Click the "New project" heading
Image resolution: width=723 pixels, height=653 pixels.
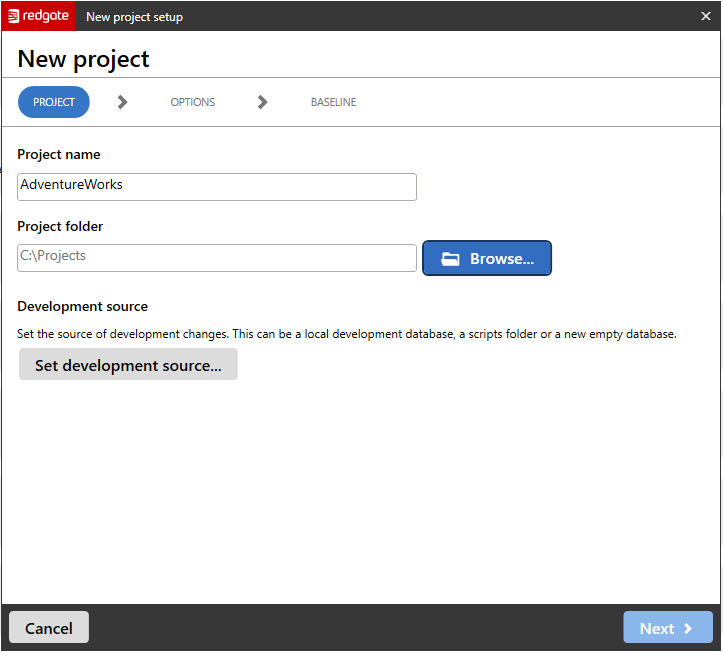coord(83,58)
